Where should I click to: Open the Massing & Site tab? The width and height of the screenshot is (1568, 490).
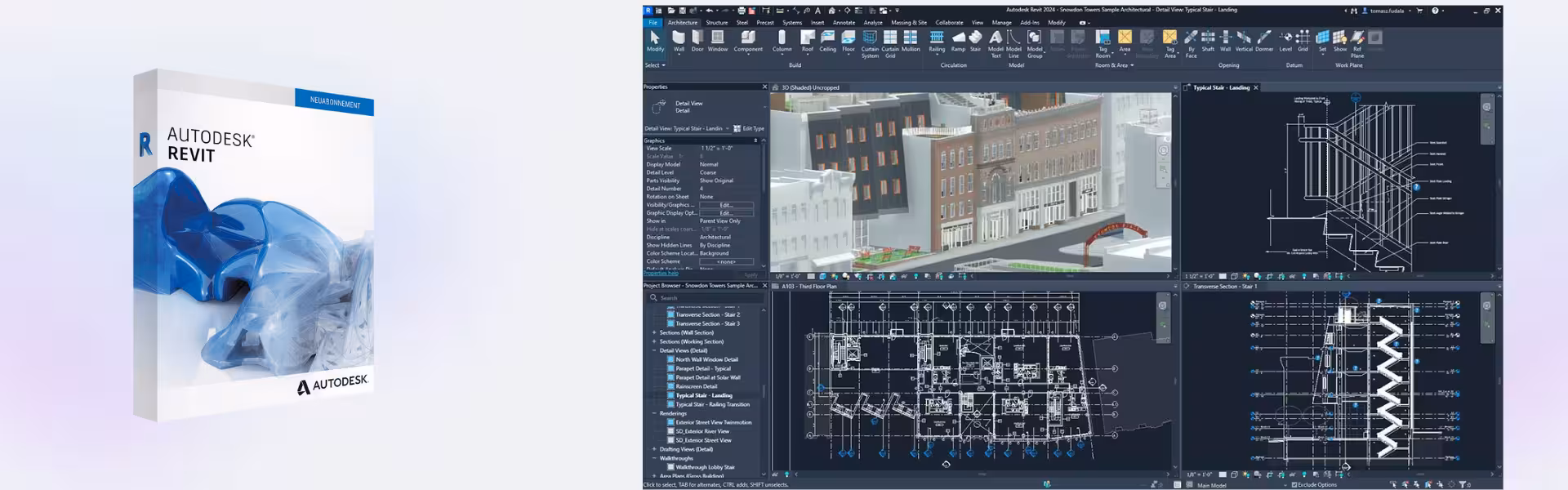click(x=909, y=23)
